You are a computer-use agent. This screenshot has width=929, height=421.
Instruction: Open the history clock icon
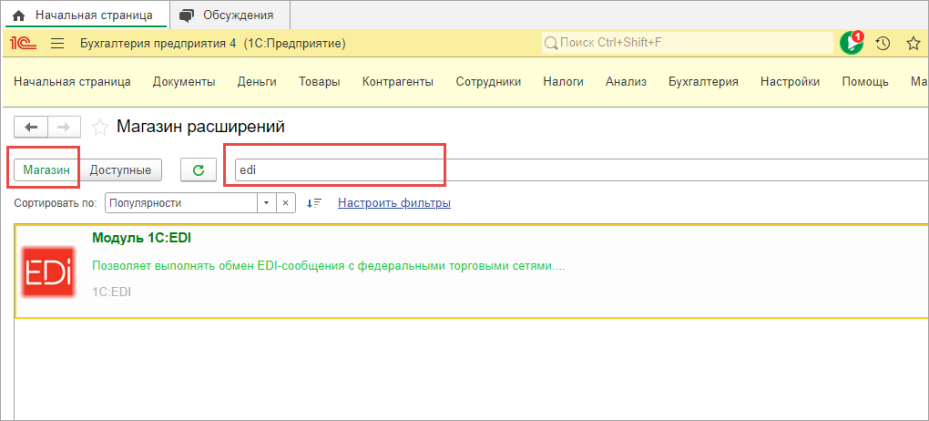[x=883, y=43]
